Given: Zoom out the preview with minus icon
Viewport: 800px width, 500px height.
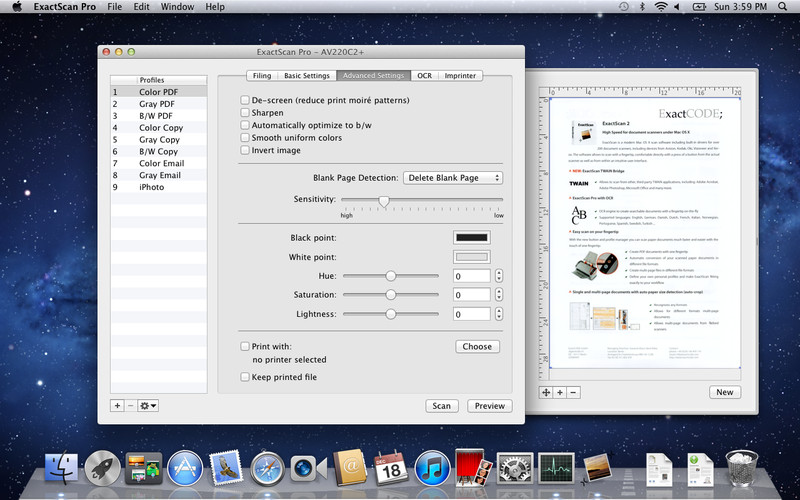Looking at the screenshot, I should pos(573,393).
